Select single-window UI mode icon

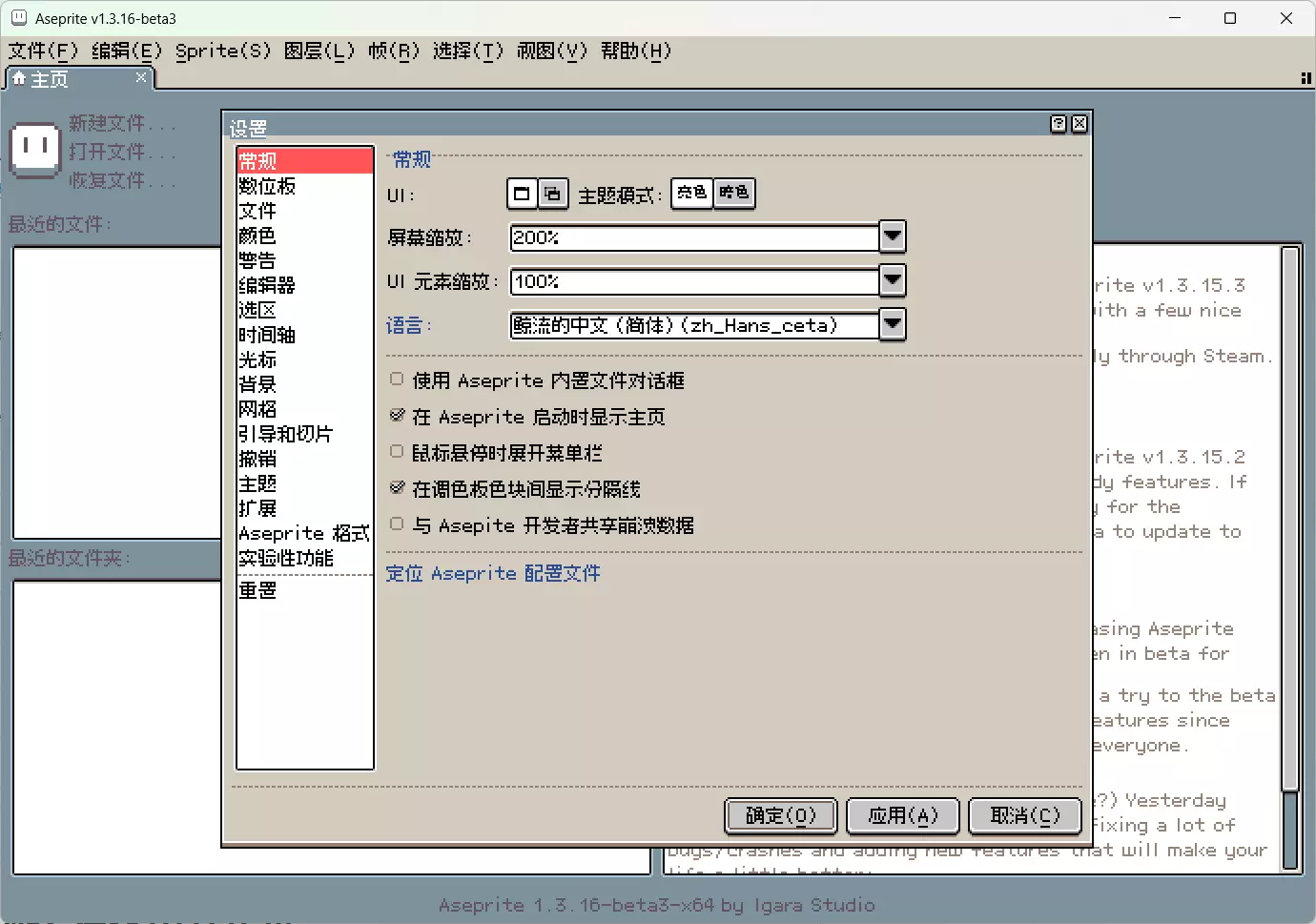pyautogui.click(x=522, y=194)
